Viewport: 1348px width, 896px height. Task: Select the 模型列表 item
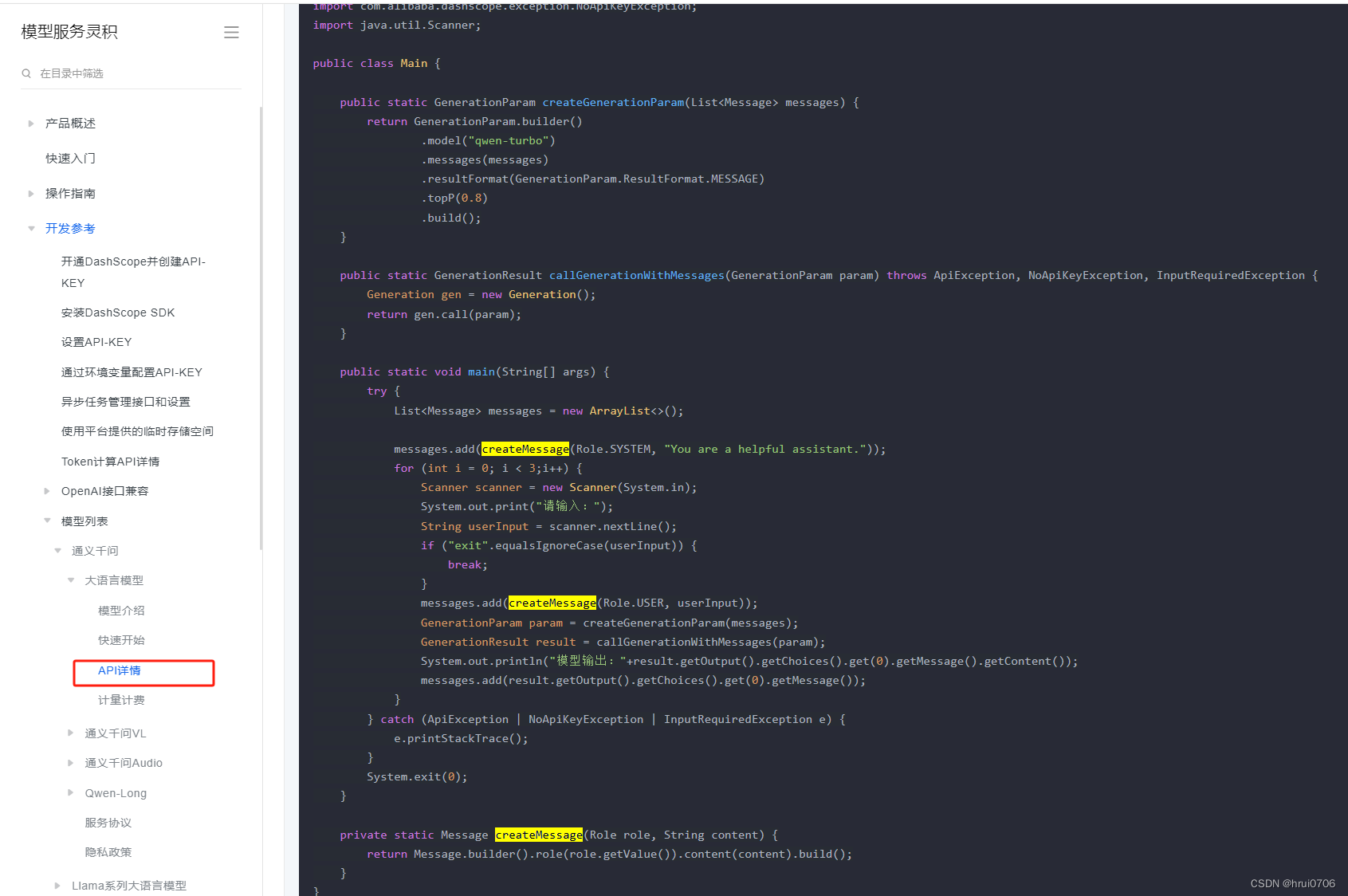pos(84,521)
